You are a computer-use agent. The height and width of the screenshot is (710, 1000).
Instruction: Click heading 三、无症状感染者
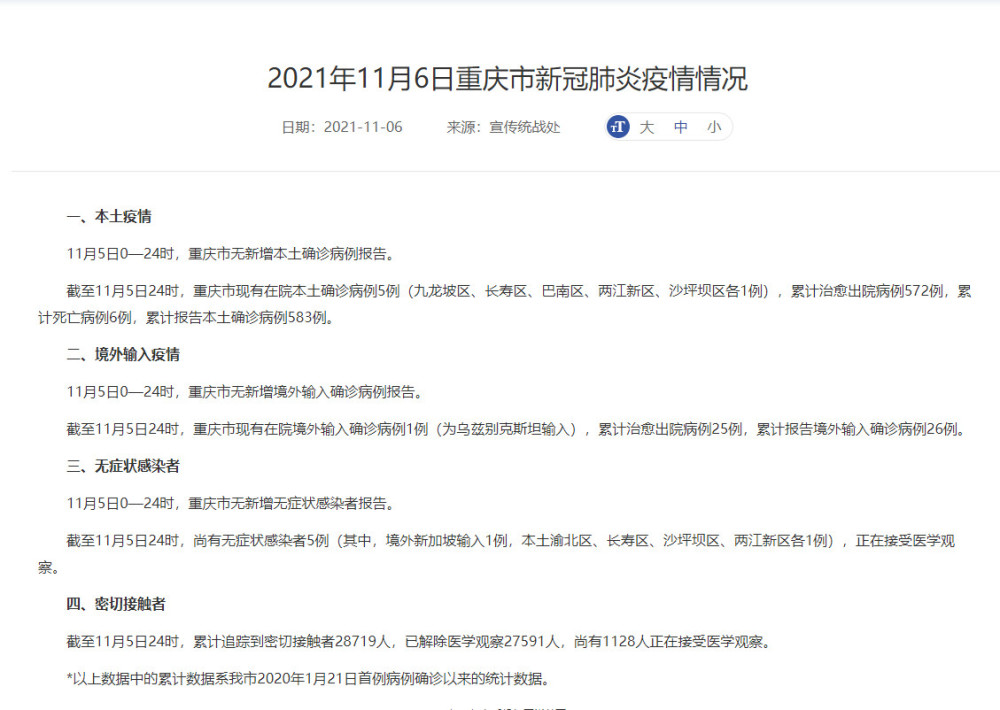(x=123, y=466)
